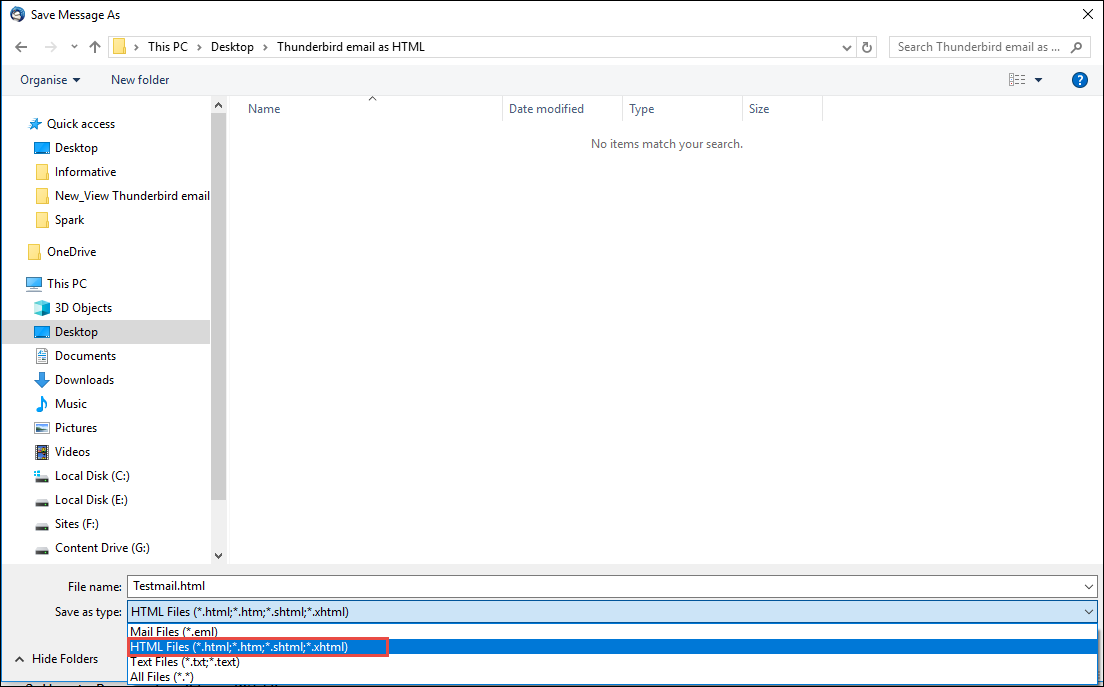Open the Music folder in sidebar
This screenshot has height=687, width=1104.
70,404
